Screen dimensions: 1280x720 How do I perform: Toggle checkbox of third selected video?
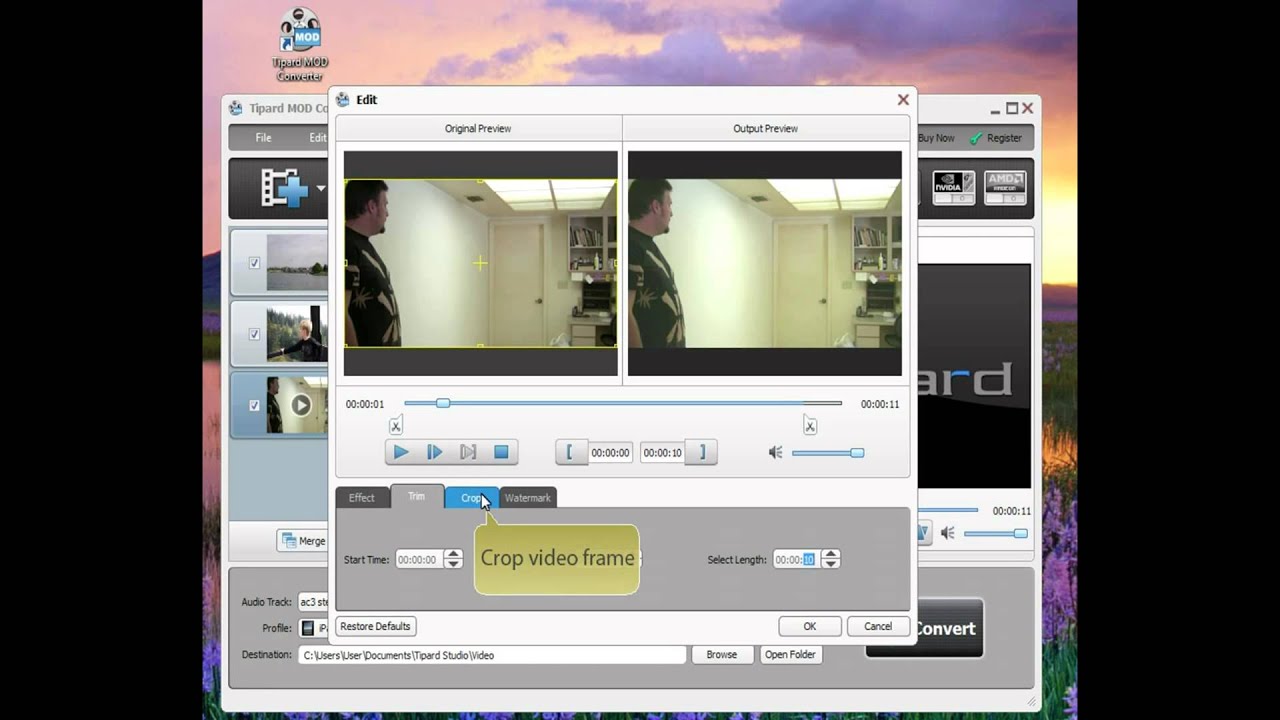[254, 405]
